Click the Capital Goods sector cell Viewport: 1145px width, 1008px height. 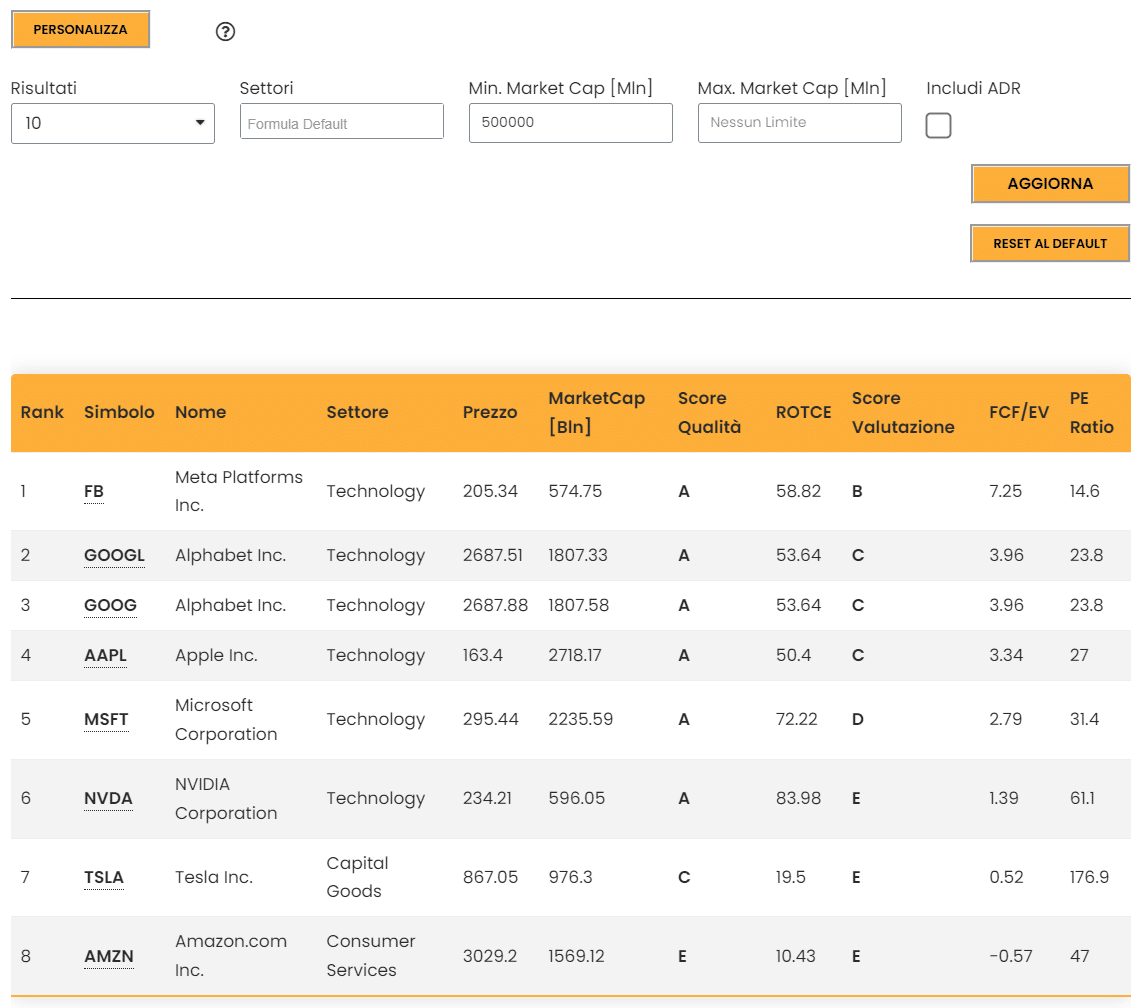pos(357,877)
